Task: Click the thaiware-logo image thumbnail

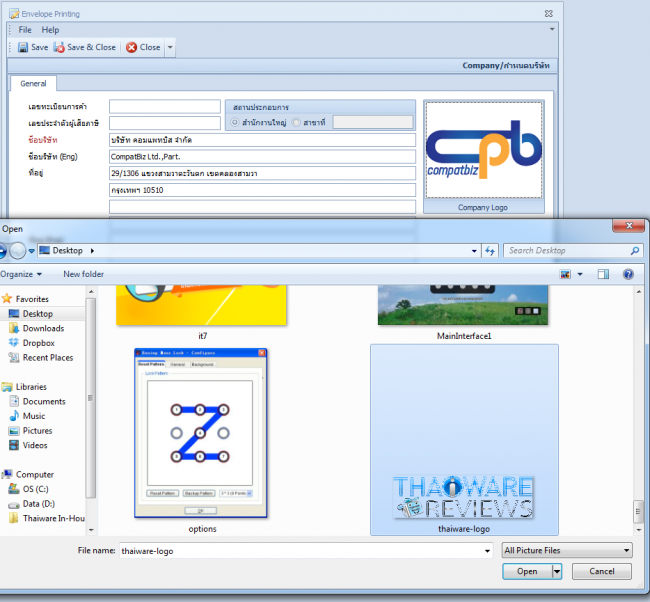Action: pos(463,498)
